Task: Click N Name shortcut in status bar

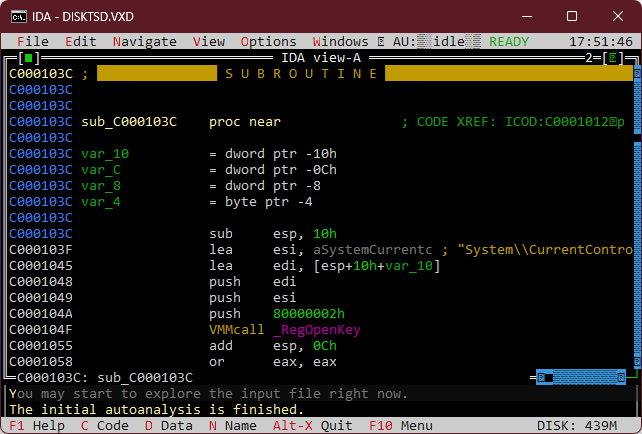Action: click(x=233, y=425)
